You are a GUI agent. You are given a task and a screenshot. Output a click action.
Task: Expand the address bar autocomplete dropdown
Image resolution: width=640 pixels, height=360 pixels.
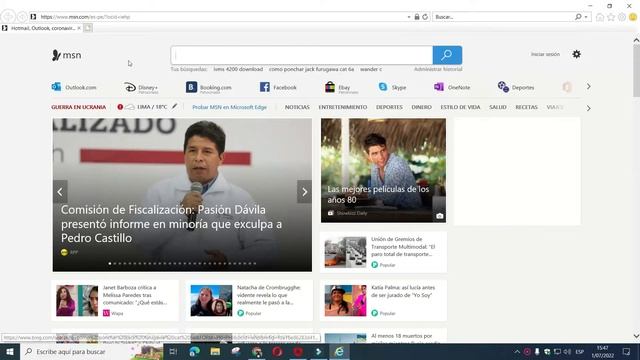click(x=409, y=17)
